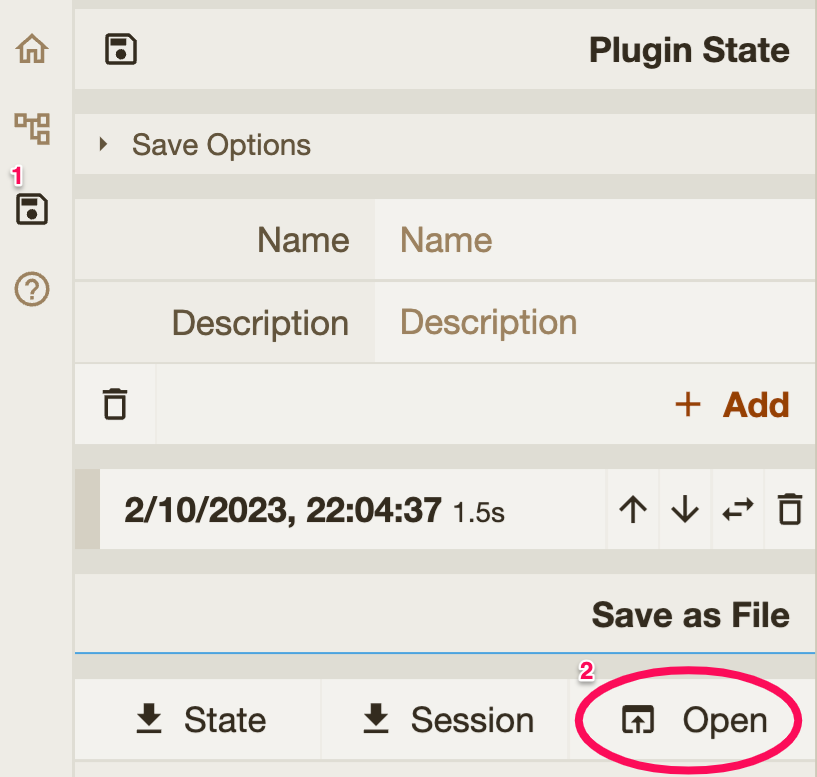817x777 pixels.
Task: Click the Save as File header
Action: pos(690,614)
